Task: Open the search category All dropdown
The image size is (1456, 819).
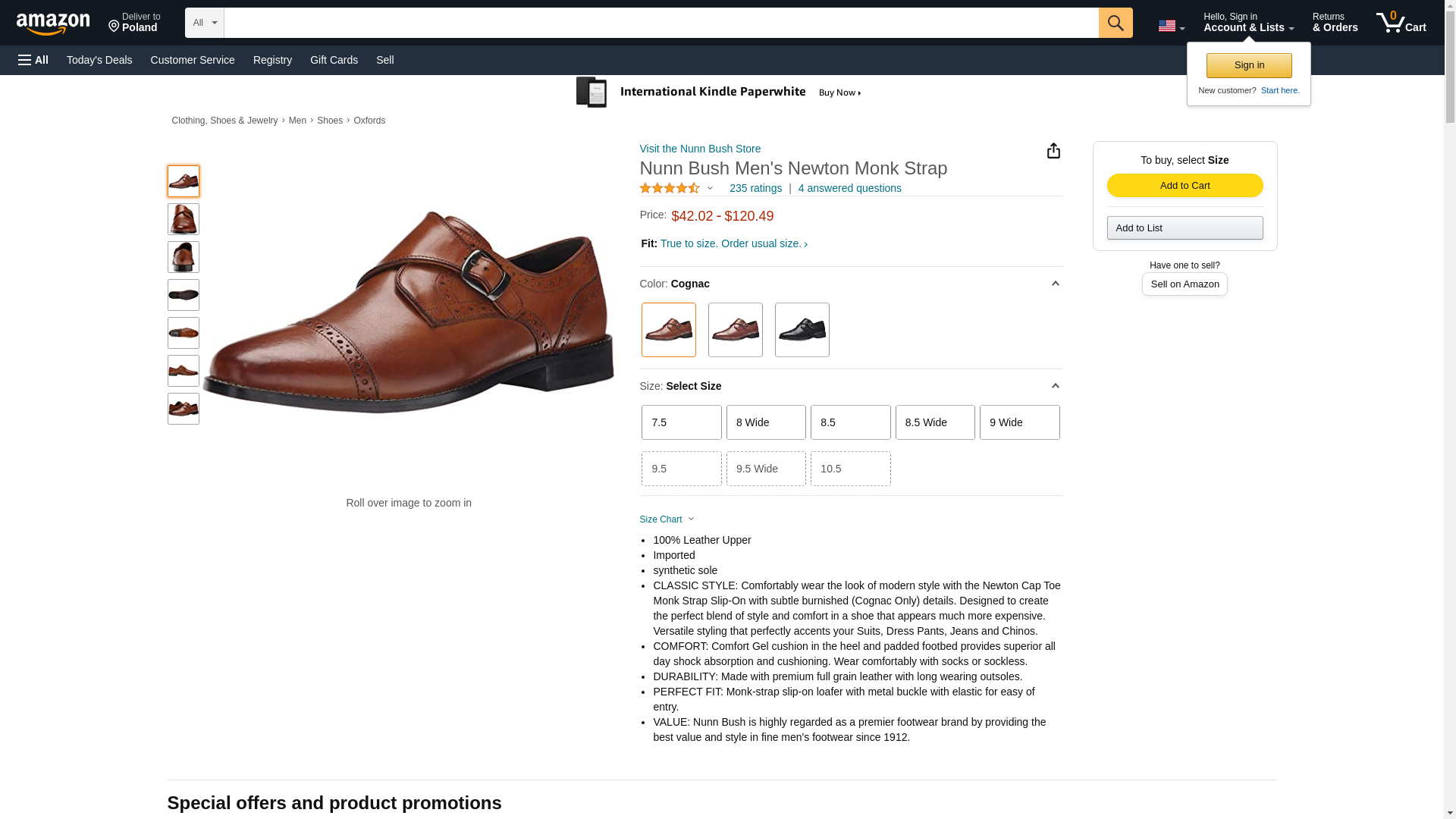Action: pos(204,23)
